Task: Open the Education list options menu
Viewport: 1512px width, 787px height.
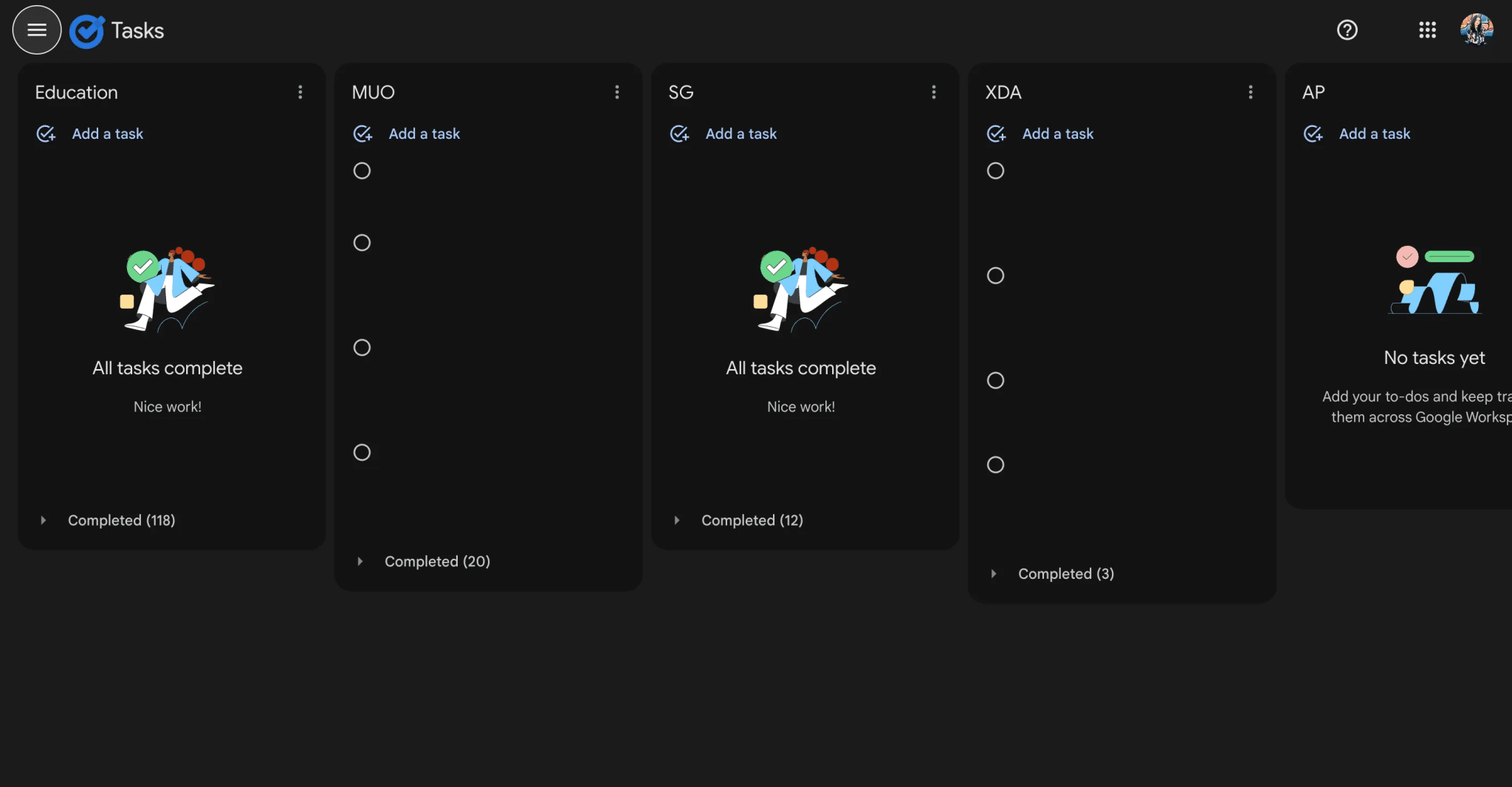Action: tap(300, 92)
